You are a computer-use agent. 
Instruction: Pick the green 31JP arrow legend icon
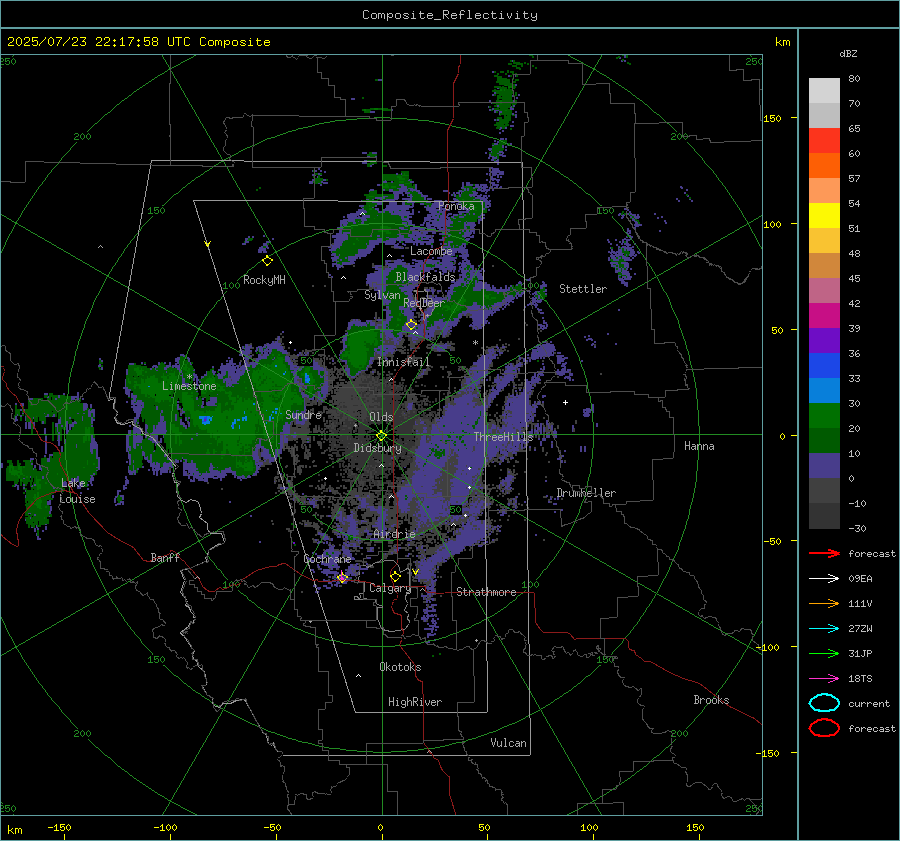pos(824,653)
